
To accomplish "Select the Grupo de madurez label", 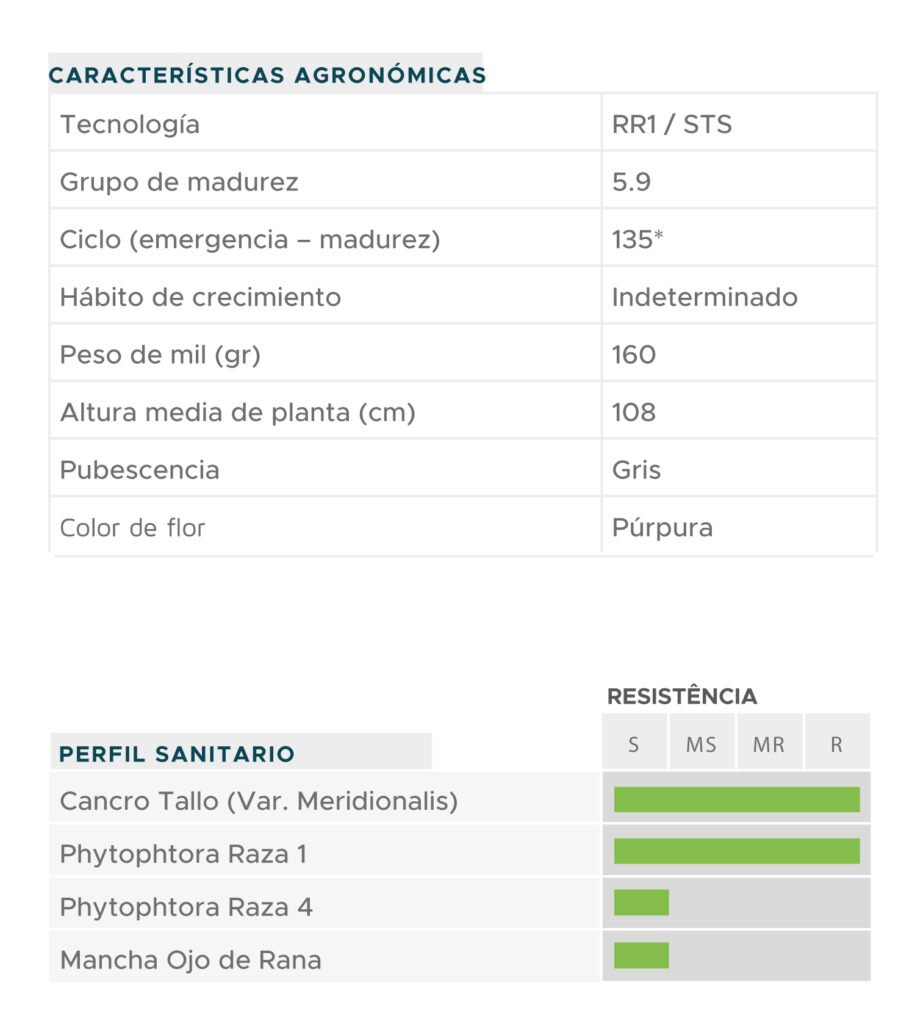I will 179,182.
